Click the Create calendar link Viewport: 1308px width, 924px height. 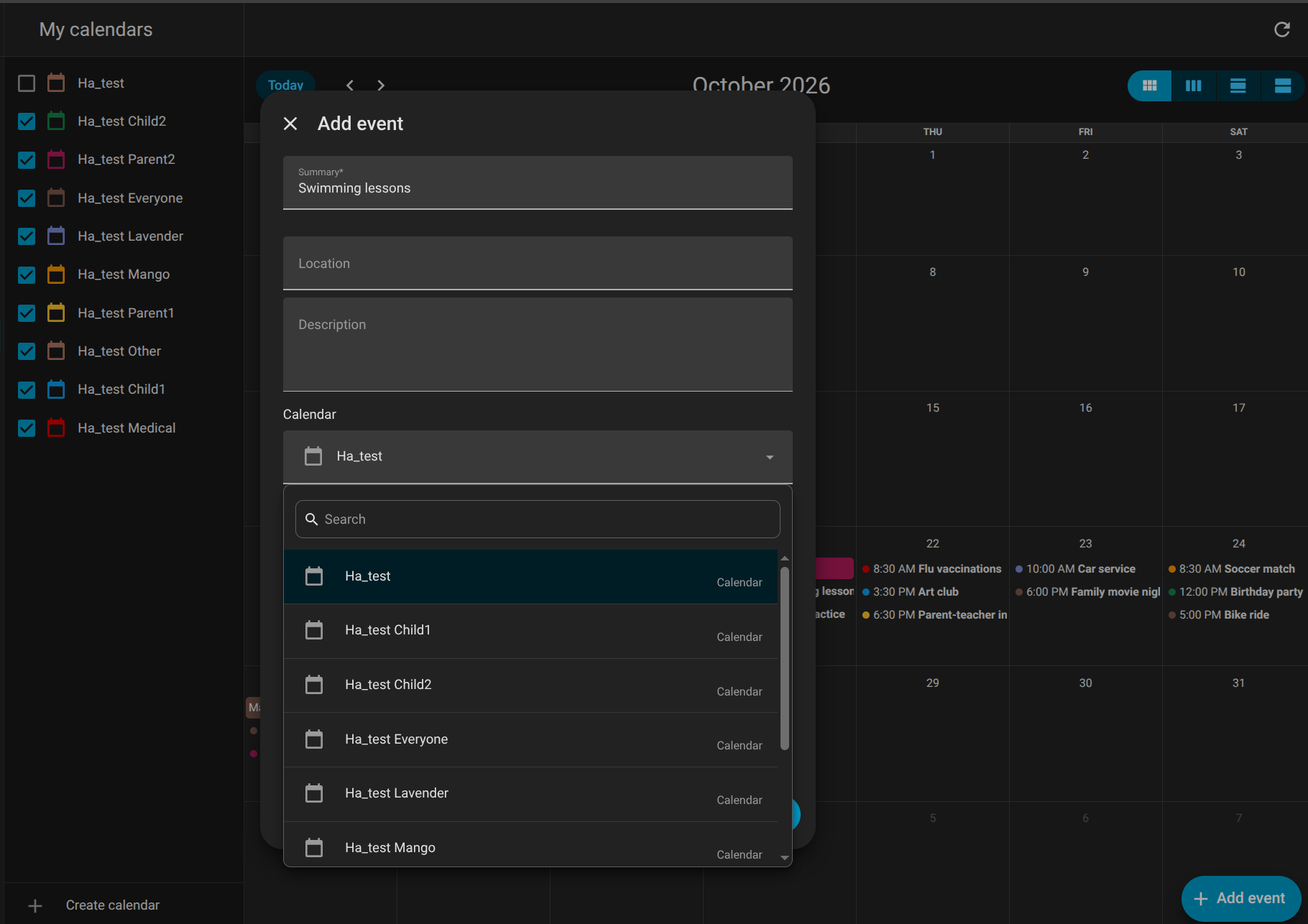click(113, 905)
